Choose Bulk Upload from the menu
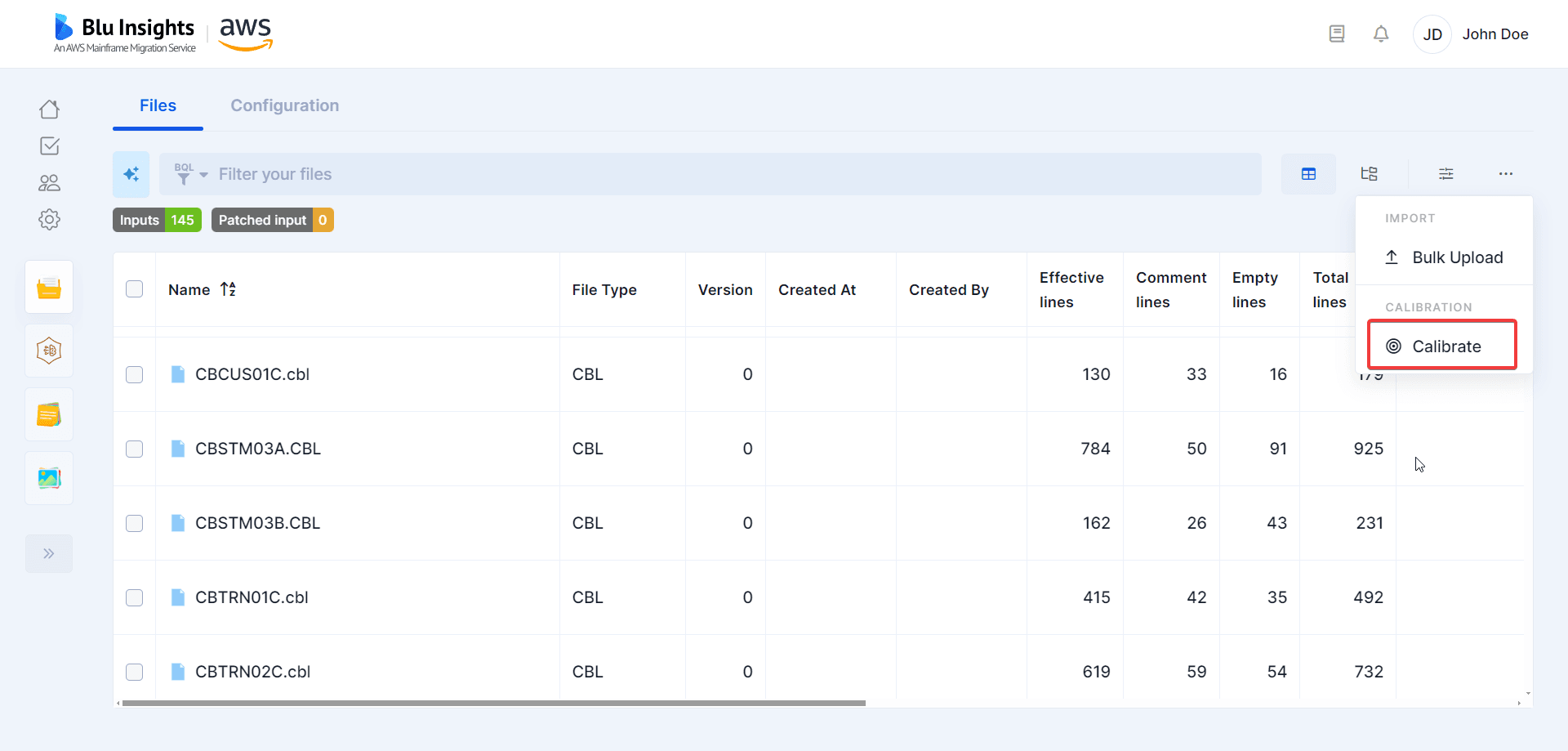The width and height of the screenshot is (1568, 751). [x=1444, y=257]
